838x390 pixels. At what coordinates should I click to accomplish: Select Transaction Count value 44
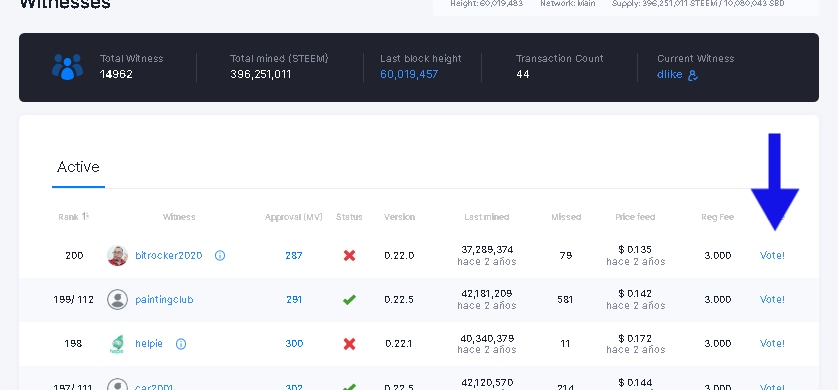pyautogui.click(x=523, y=74)
